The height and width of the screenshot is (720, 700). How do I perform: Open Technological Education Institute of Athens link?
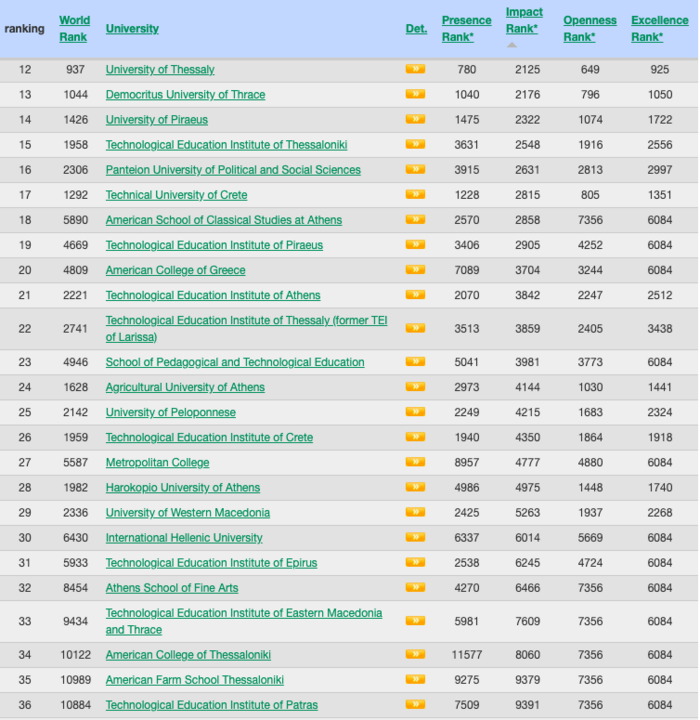pyautogui.click(x=213, y=295)
